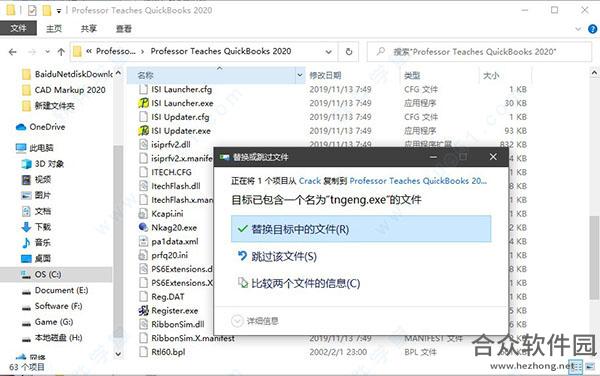Choose 替换目标中的文件(R)

361,229
